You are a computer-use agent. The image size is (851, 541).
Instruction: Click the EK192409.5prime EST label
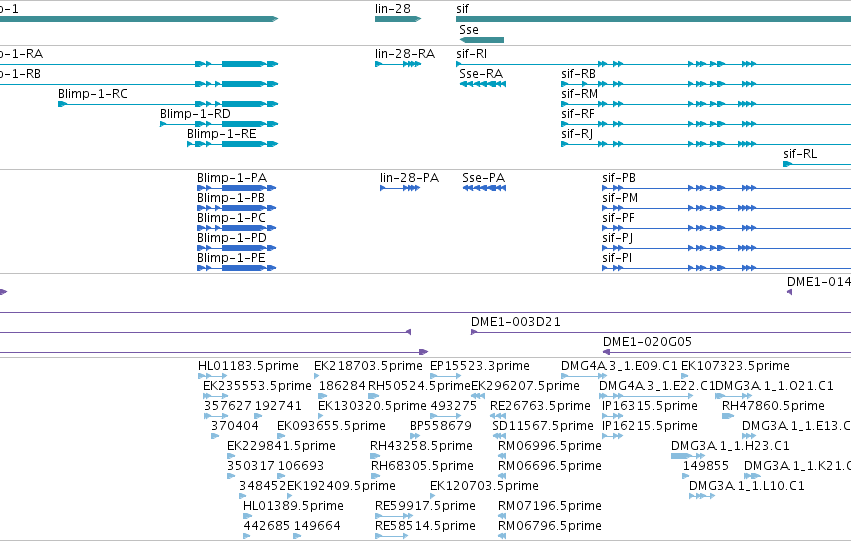[x=341, y=486]
